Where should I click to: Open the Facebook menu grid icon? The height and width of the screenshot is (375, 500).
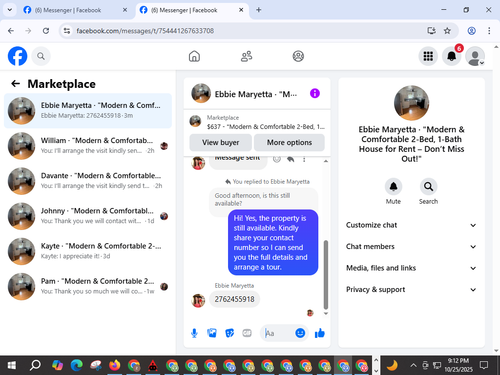[x=428, y=56]
